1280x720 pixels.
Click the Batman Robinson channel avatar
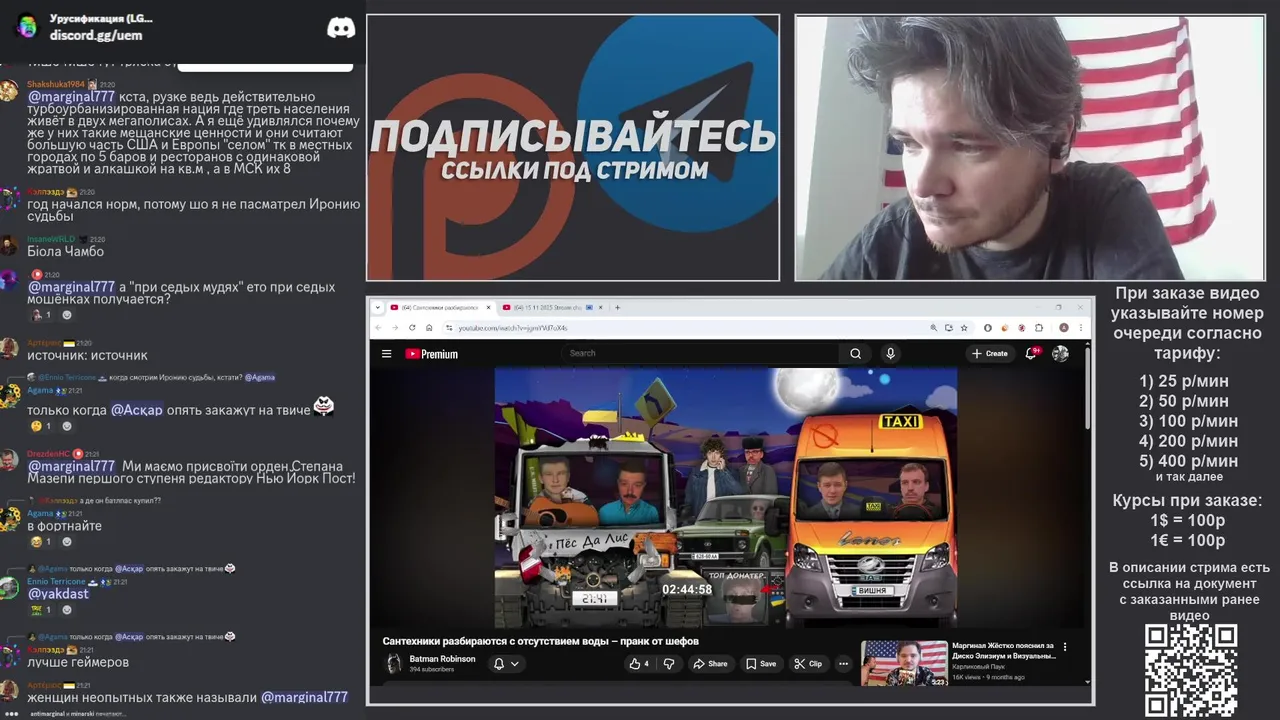394,663
